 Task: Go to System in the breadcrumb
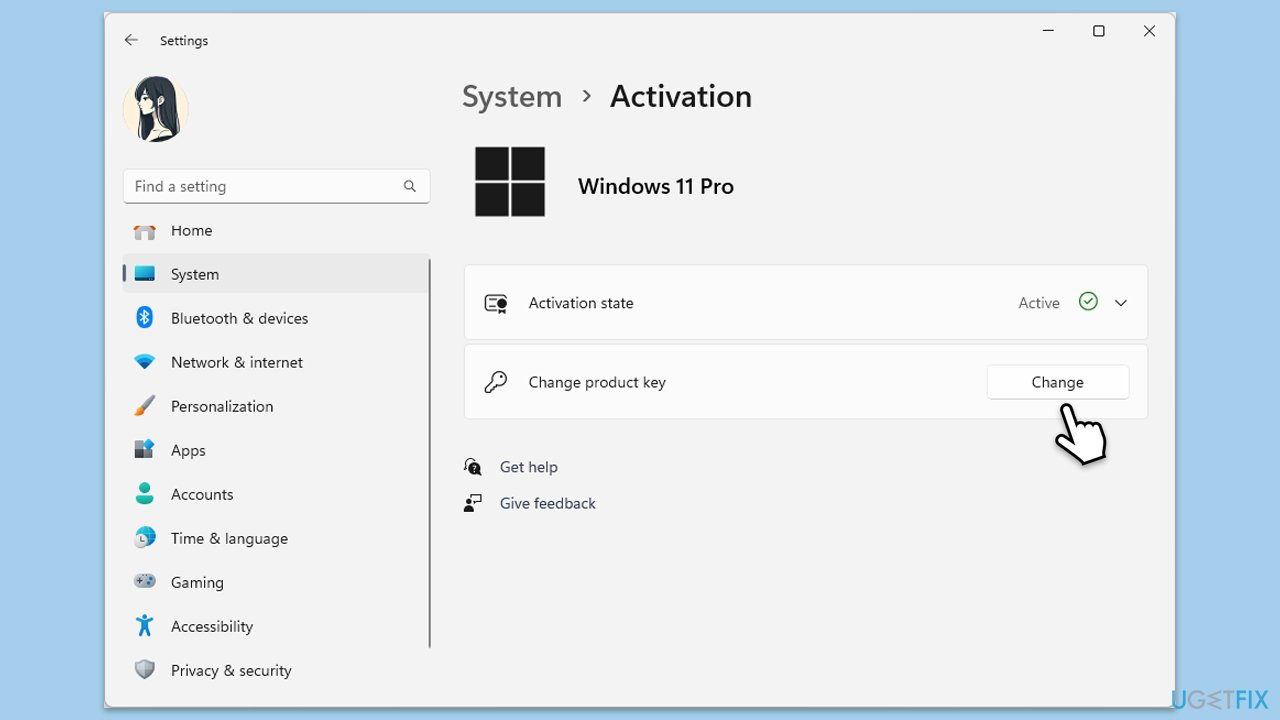(x=511, y=96)
